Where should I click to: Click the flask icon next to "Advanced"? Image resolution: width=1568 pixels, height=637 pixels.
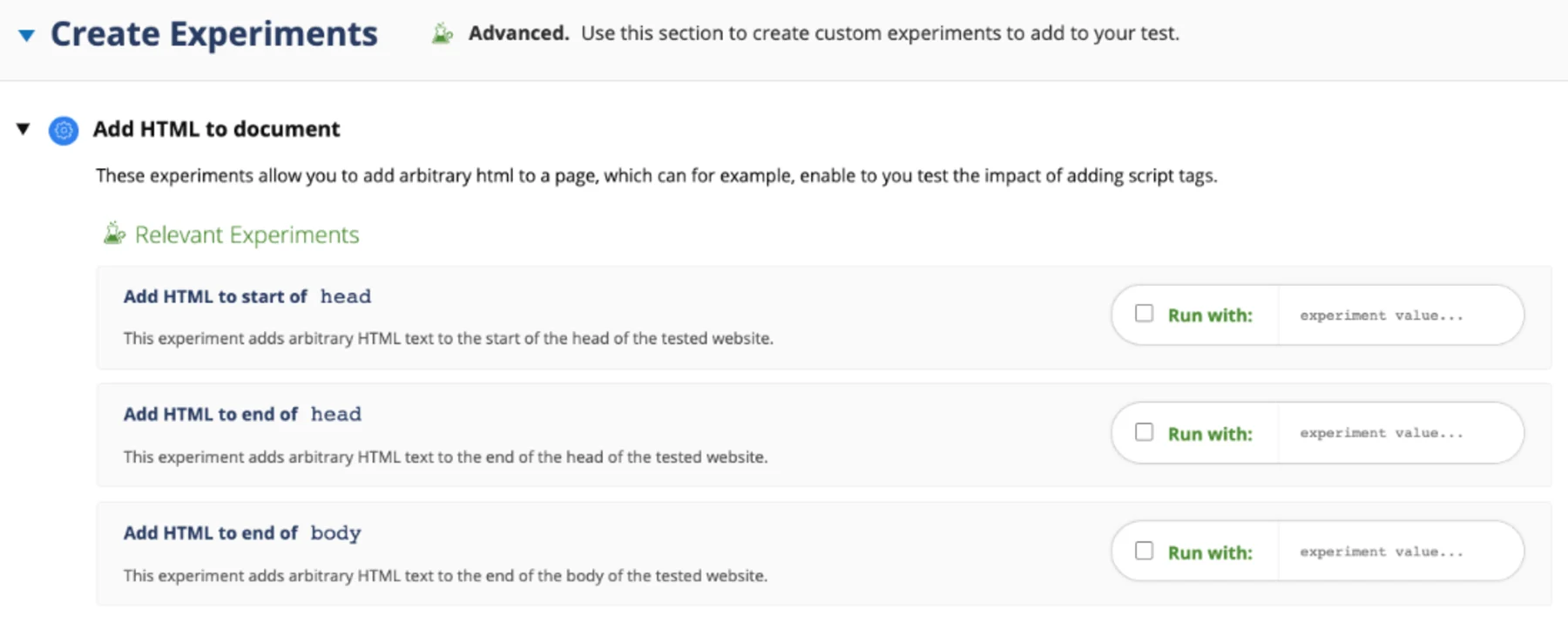[x=443, y=33]
